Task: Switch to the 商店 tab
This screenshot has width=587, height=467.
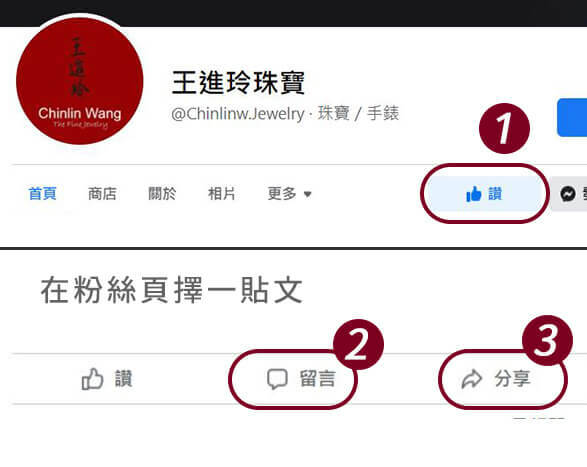Action: [x=102, y=194]
